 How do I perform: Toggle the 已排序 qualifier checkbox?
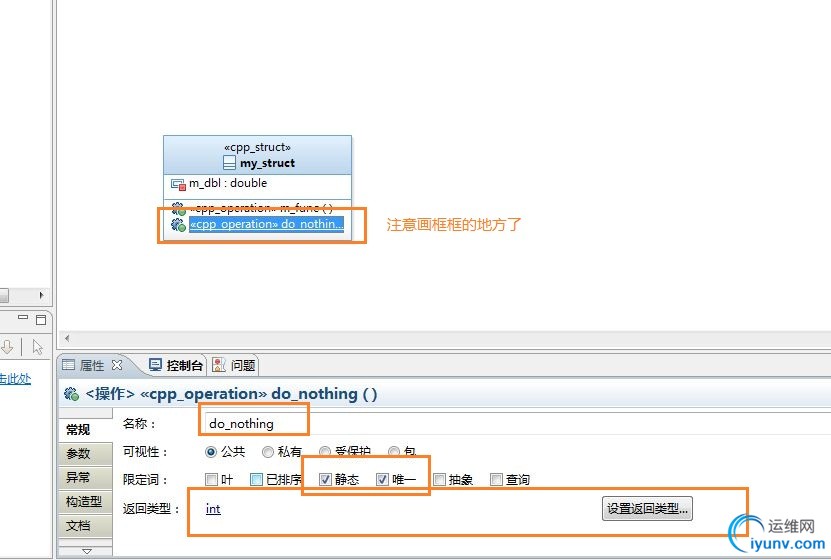pos(256,479)
